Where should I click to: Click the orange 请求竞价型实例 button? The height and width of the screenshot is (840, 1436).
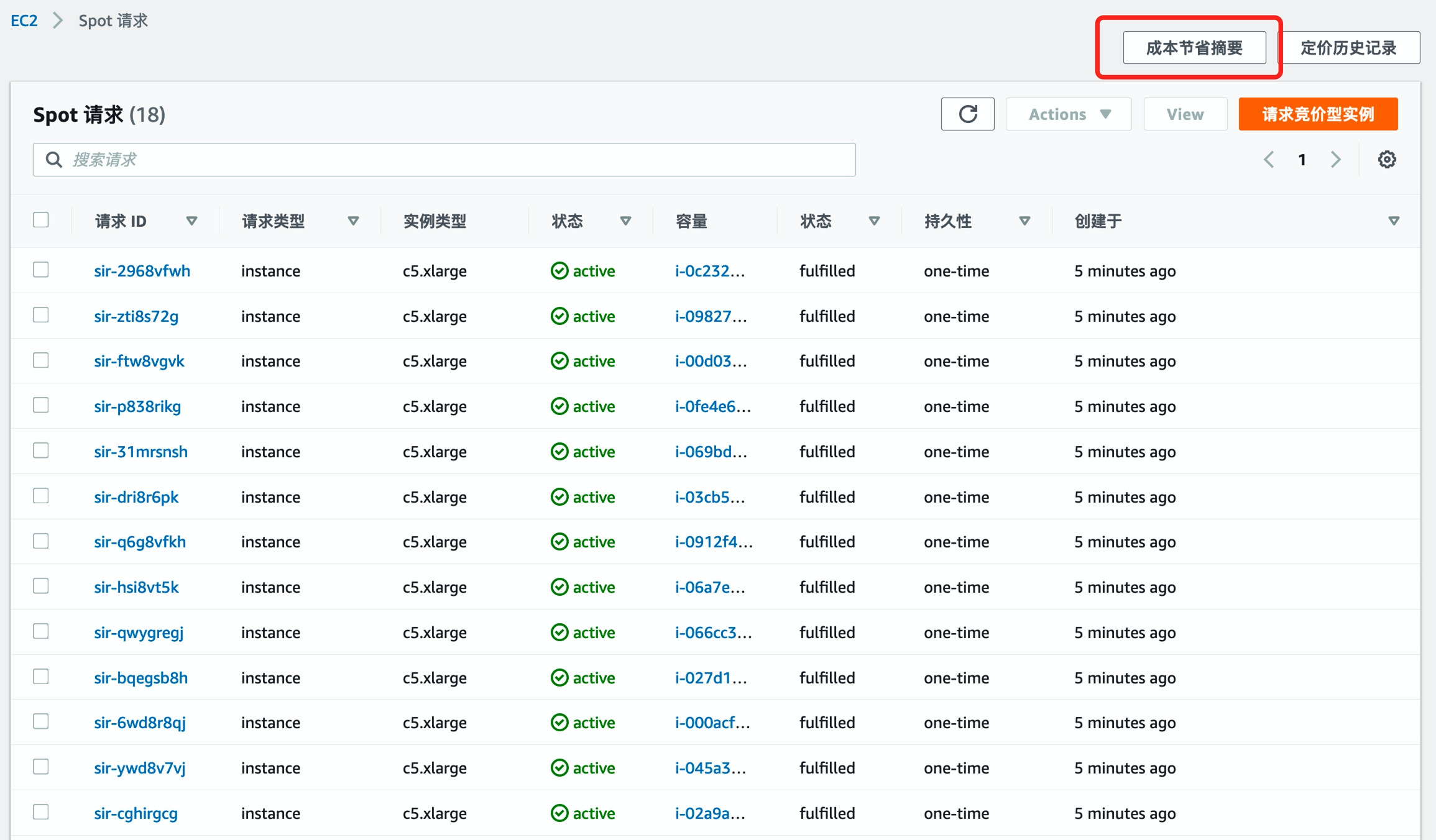point(1317,114)
